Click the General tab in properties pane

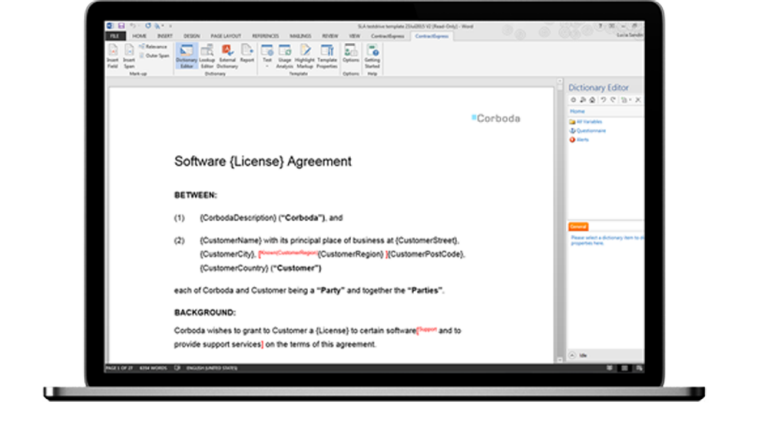[x=577, y=227]
